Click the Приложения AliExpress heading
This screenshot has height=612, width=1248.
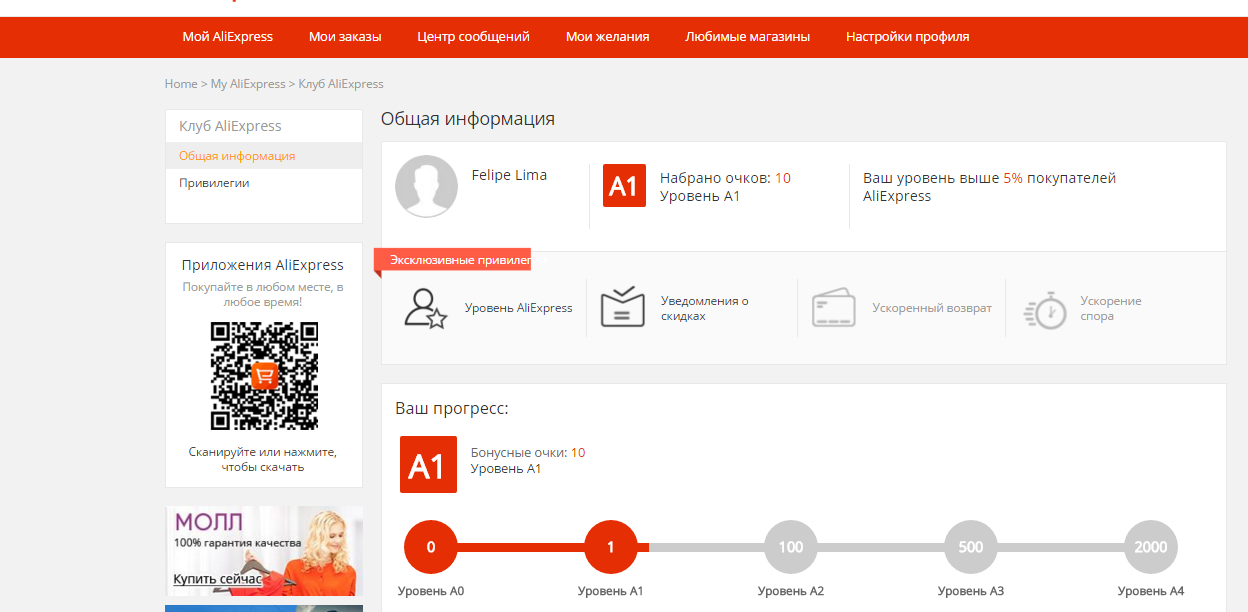263,265
